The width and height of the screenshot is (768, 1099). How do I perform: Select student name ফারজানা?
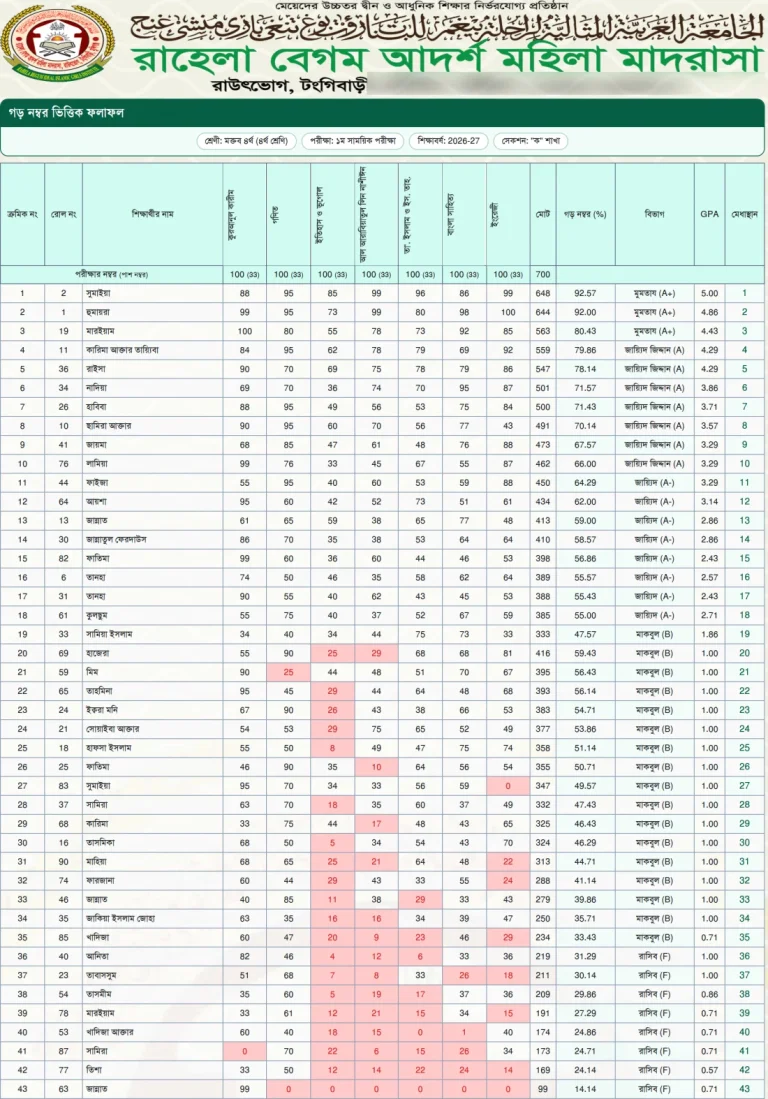click(x=100, y=880)
